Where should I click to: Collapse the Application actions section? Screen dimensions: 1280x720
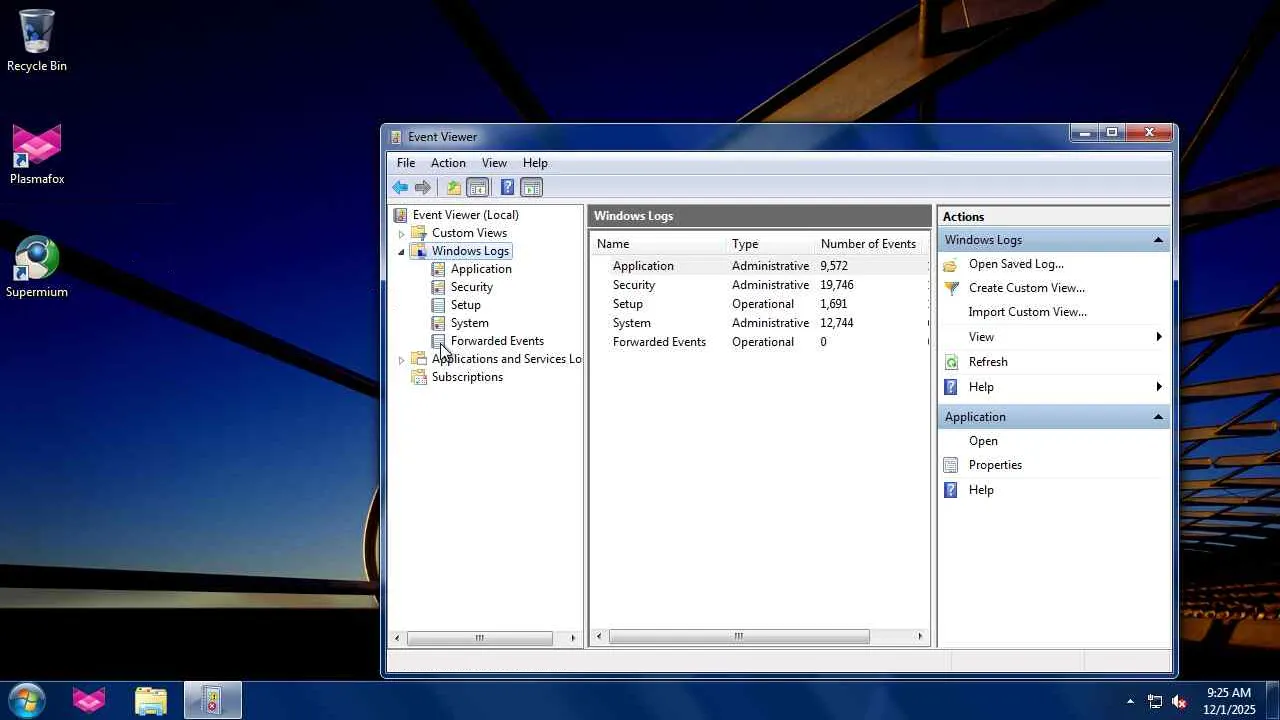[1158, 417]
